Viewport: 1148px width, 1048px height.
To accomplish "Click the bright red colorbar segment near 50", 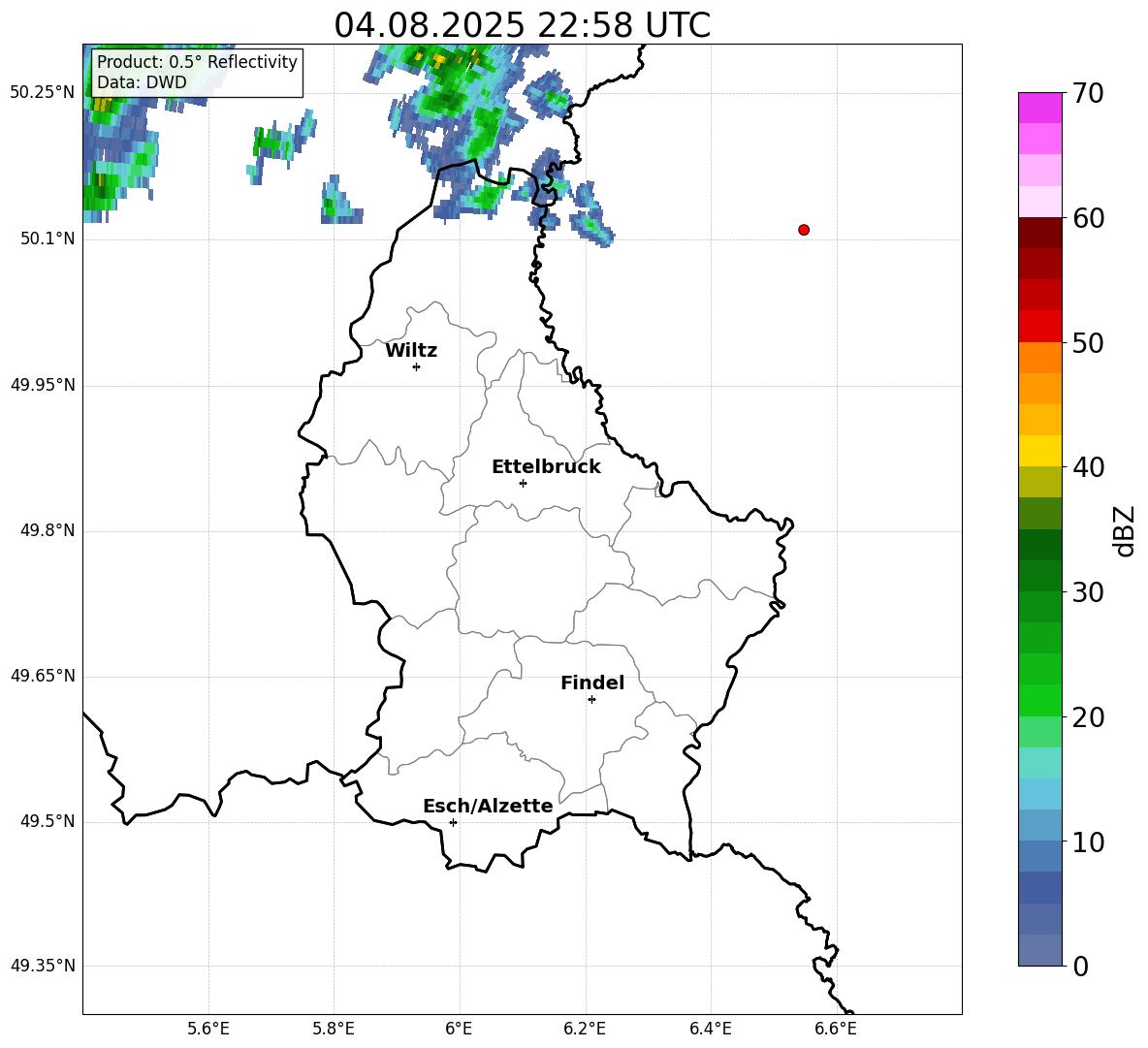I will pyautogui.click(x=1040, y=327).
